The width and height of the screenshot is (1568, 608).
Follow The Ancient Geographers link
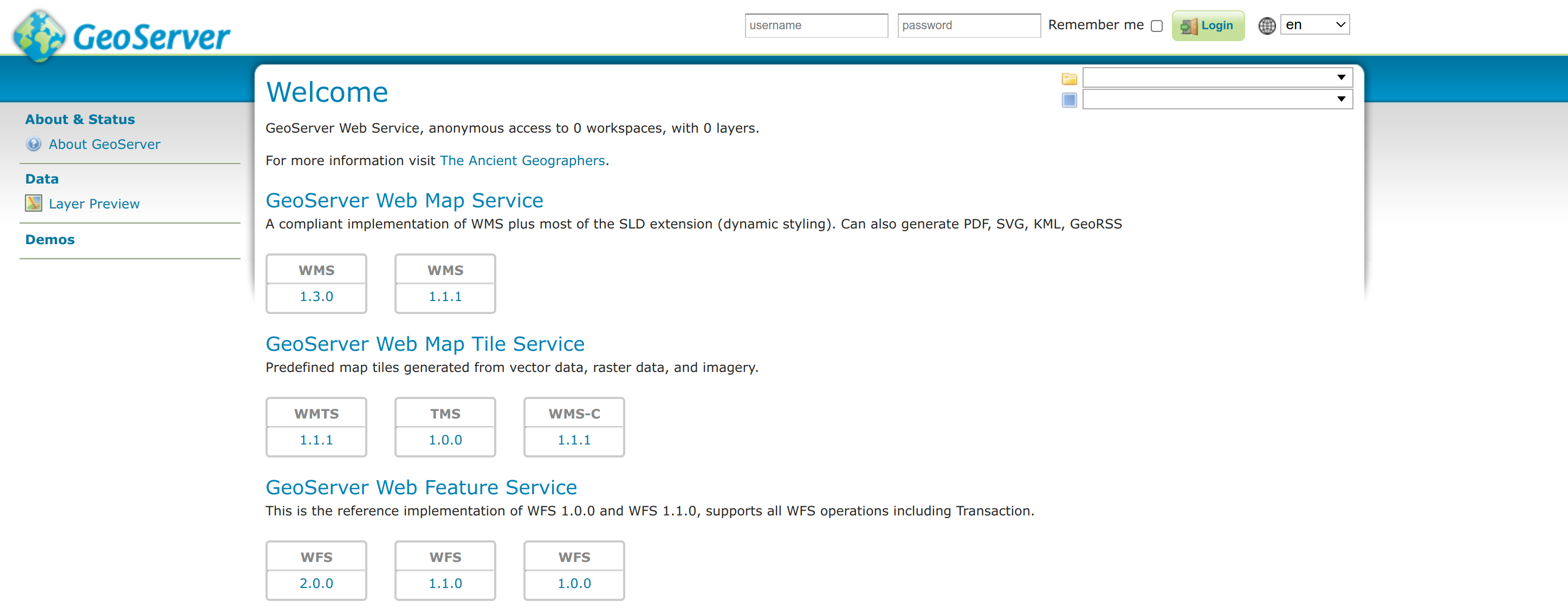click(x=522, y=160)
